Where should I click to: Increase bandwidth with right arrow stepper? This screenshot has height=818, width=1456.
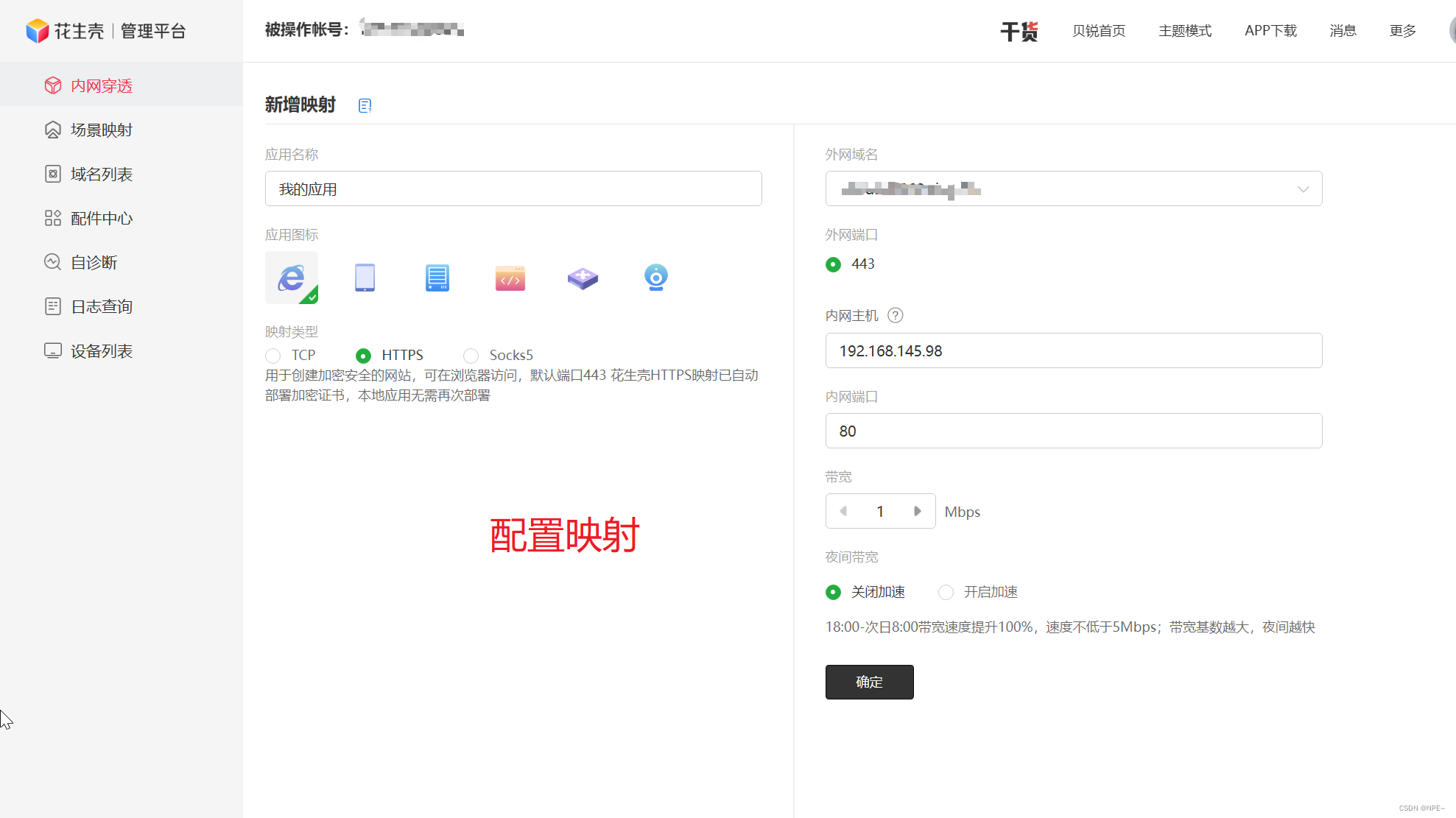click(918, 511)
